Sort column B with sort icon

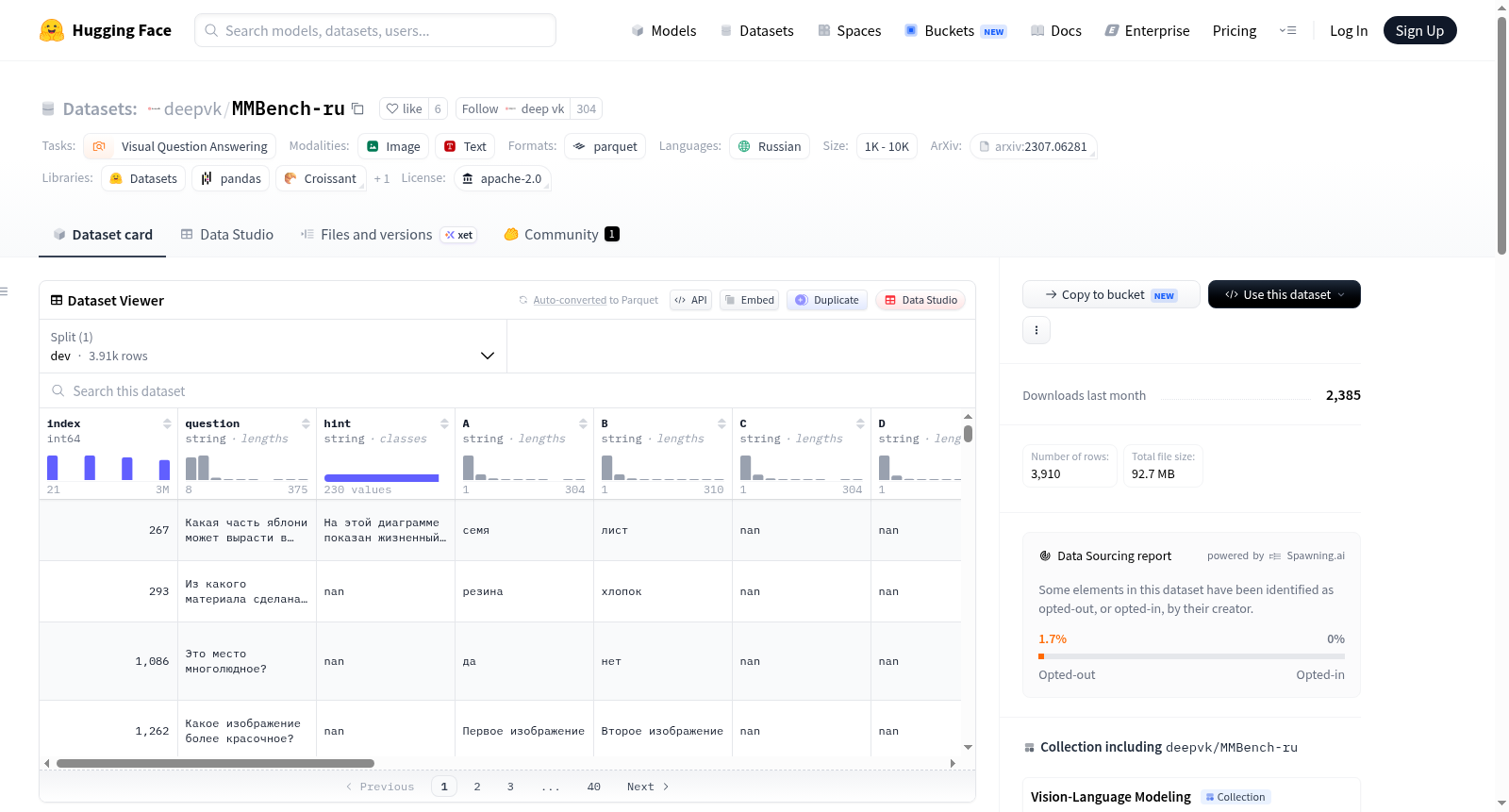[x=721, y=423]
